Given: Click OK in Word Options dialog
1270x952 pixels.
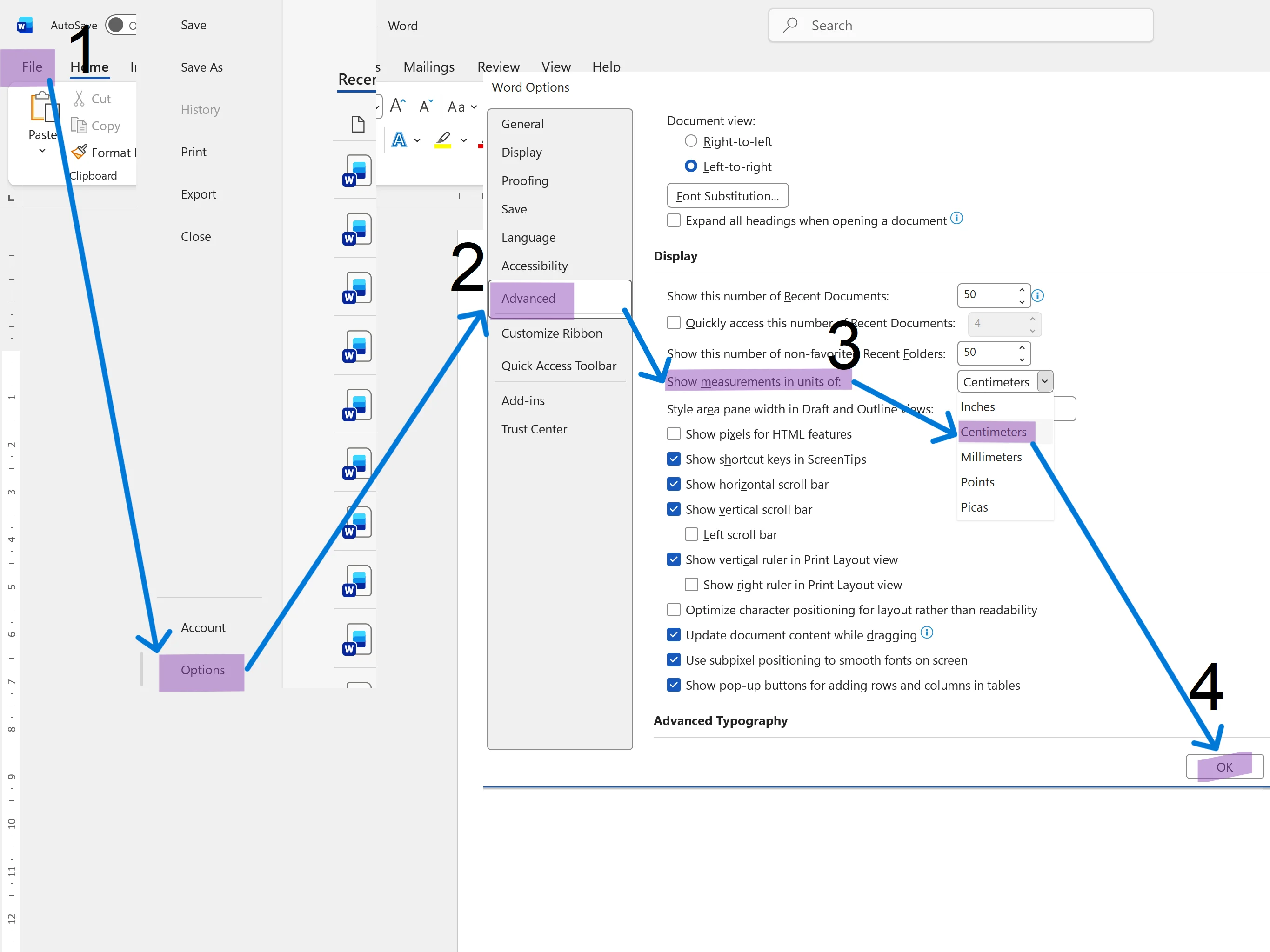Looking at the screenshot, I should (x=1224, y=767).
